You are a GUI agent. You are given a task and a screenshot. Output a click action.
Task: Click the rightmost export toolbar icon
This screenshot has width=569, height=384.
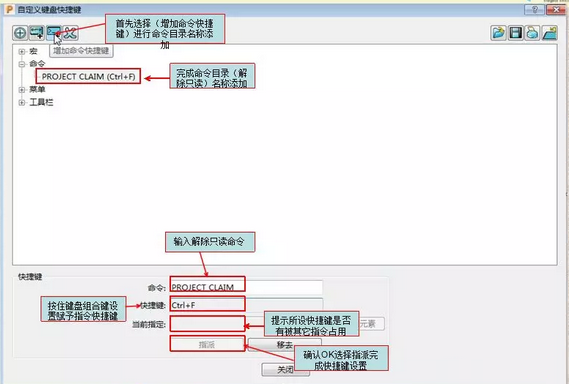[x=549, y=33]
